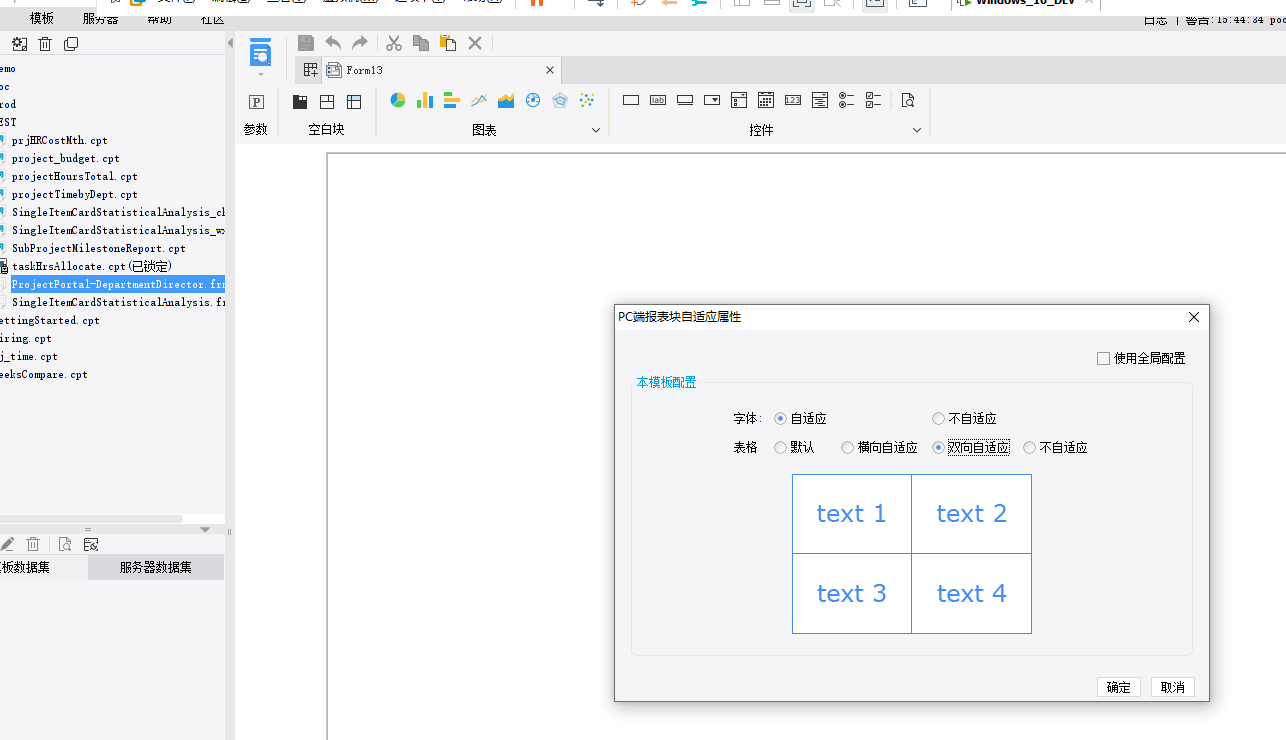1286x740 pixels.
Task: Insert a scatter chart
Action: pyautogui.click(x=587, y=100)
